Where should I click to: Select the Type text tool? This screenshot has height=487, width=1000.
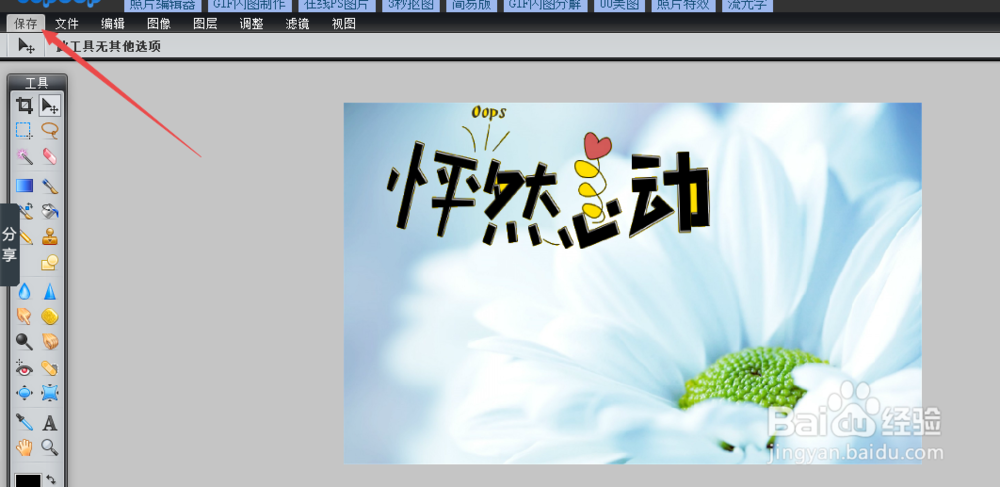(50, 422)
